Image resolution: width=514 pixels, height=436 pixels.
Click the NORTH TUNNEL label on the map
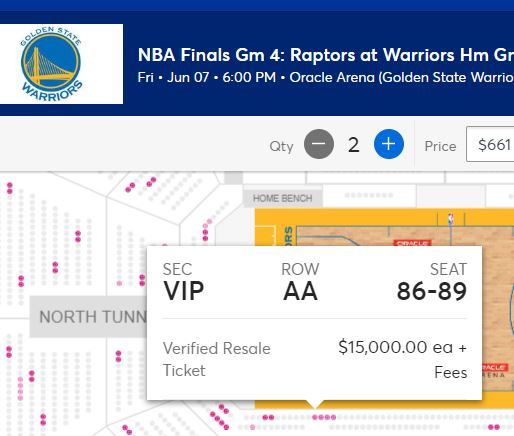(x=93, y=317)
